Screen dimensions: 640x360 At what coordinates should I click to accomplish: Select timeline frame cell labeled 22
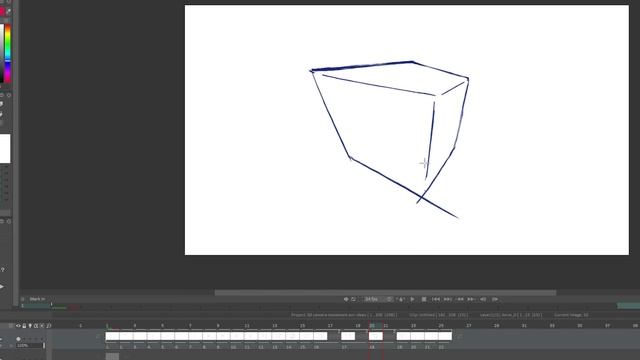445,336
